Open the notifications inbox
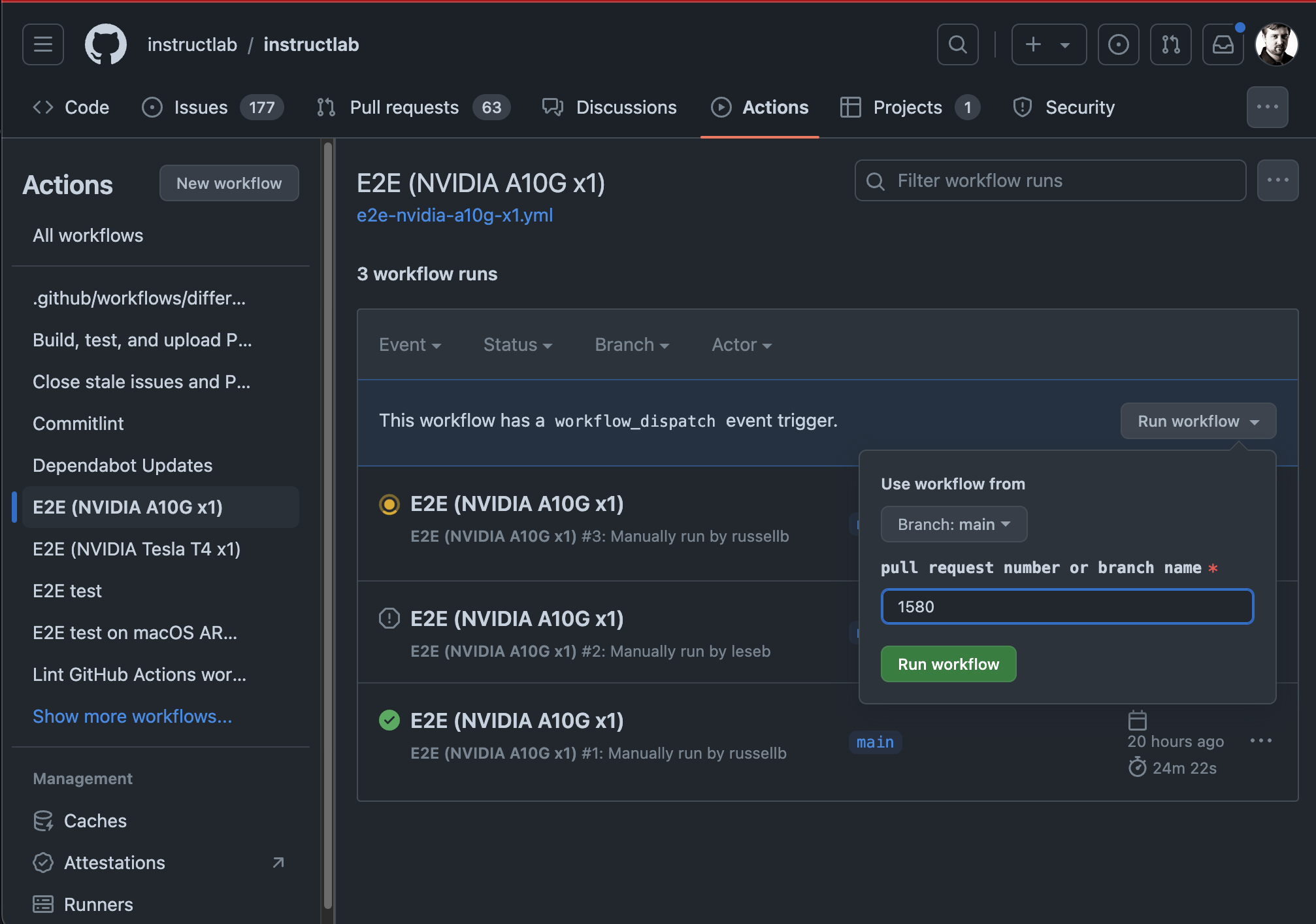1316x924 pixels. (x=1223, y=44)
